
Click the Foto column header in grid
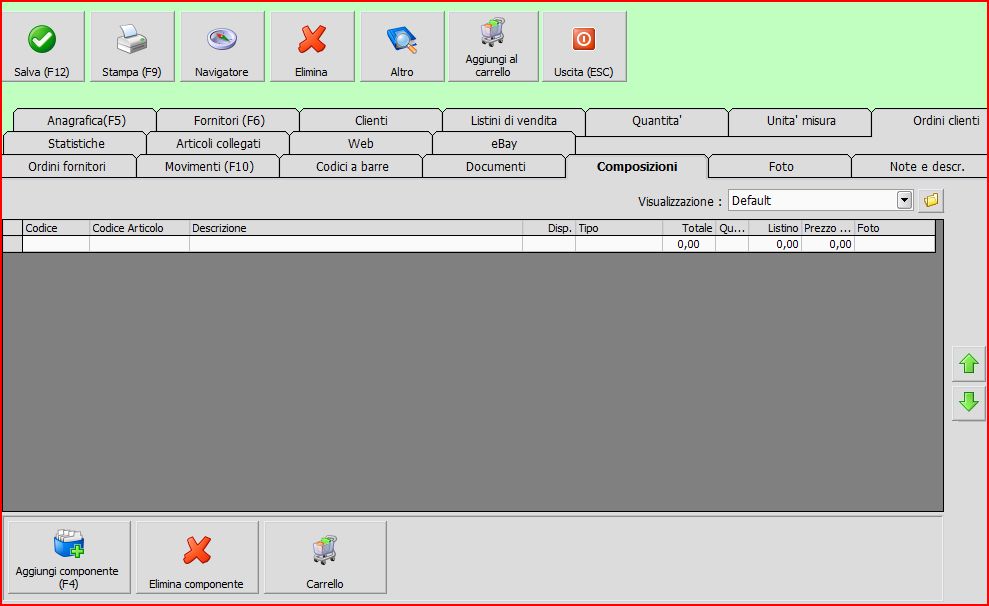(895, 228)
